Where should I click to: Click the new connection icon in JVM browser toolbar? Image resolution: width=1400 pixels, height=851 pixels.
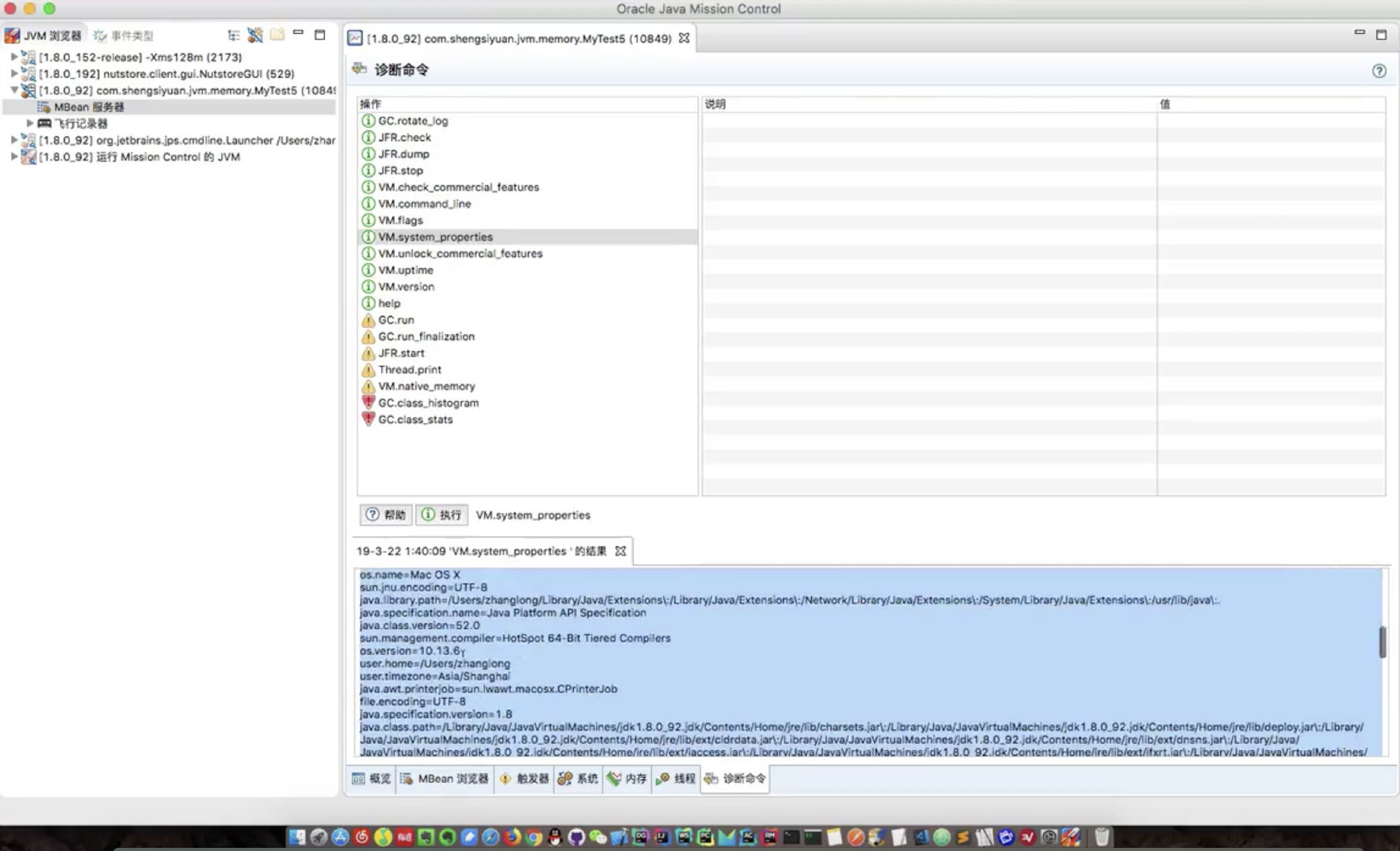(x=255, y=35)
